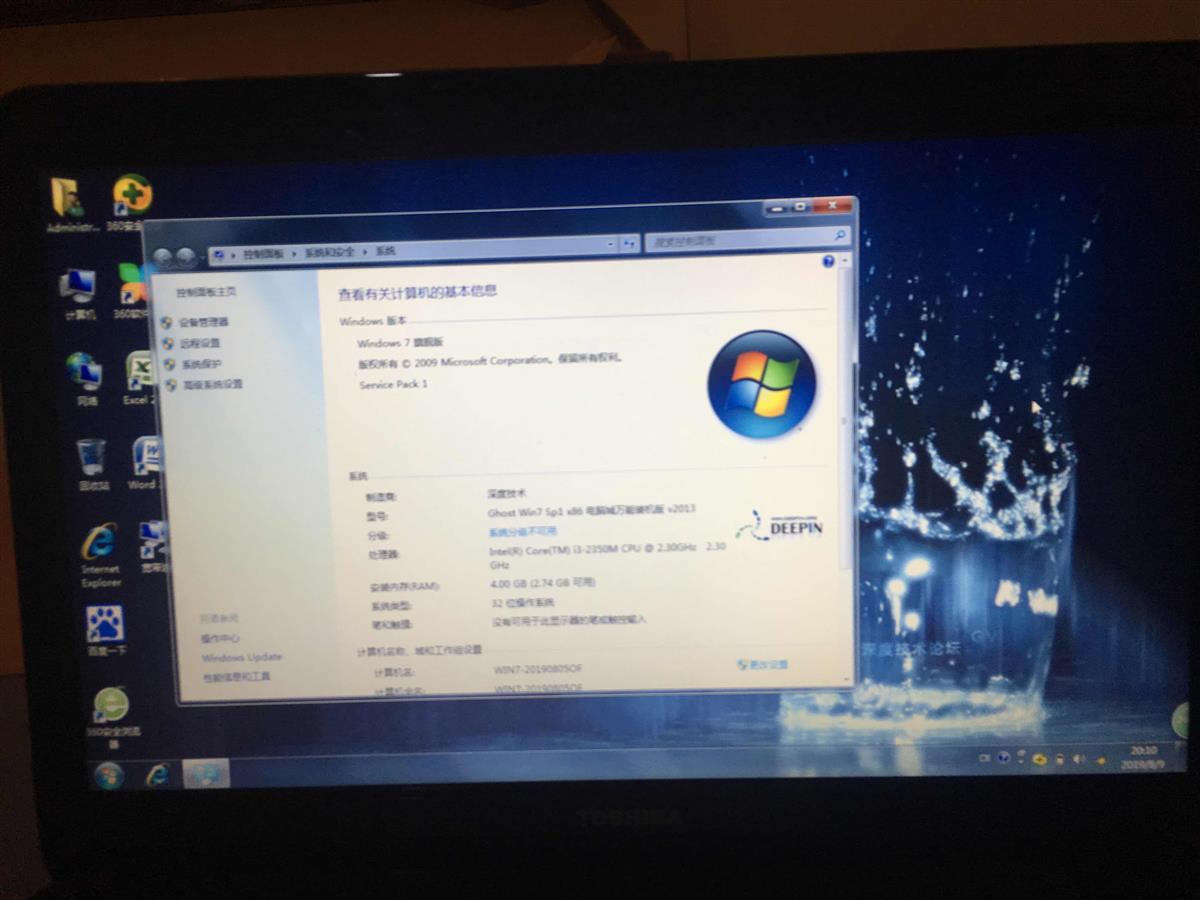Click the 'Service Pack 1' text

tap(393, 384)
